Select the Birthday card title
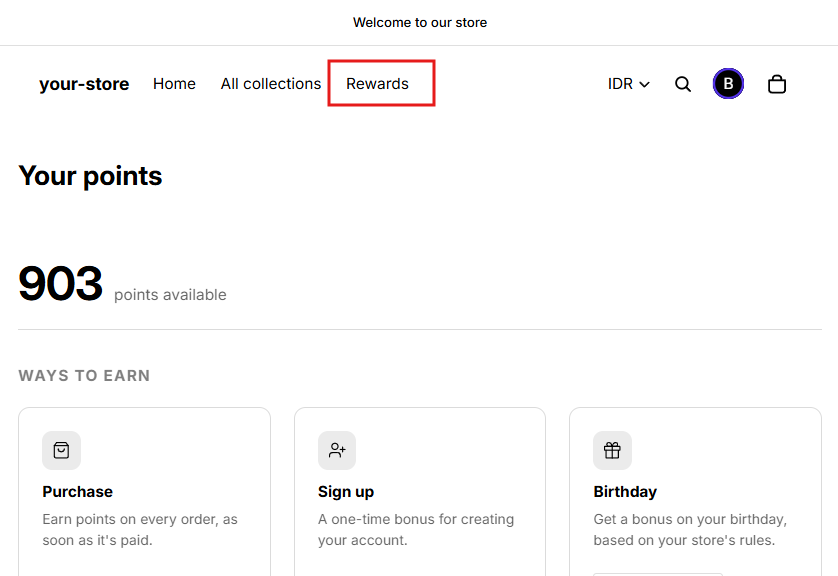The image size is (838, 576). point(625,492)
